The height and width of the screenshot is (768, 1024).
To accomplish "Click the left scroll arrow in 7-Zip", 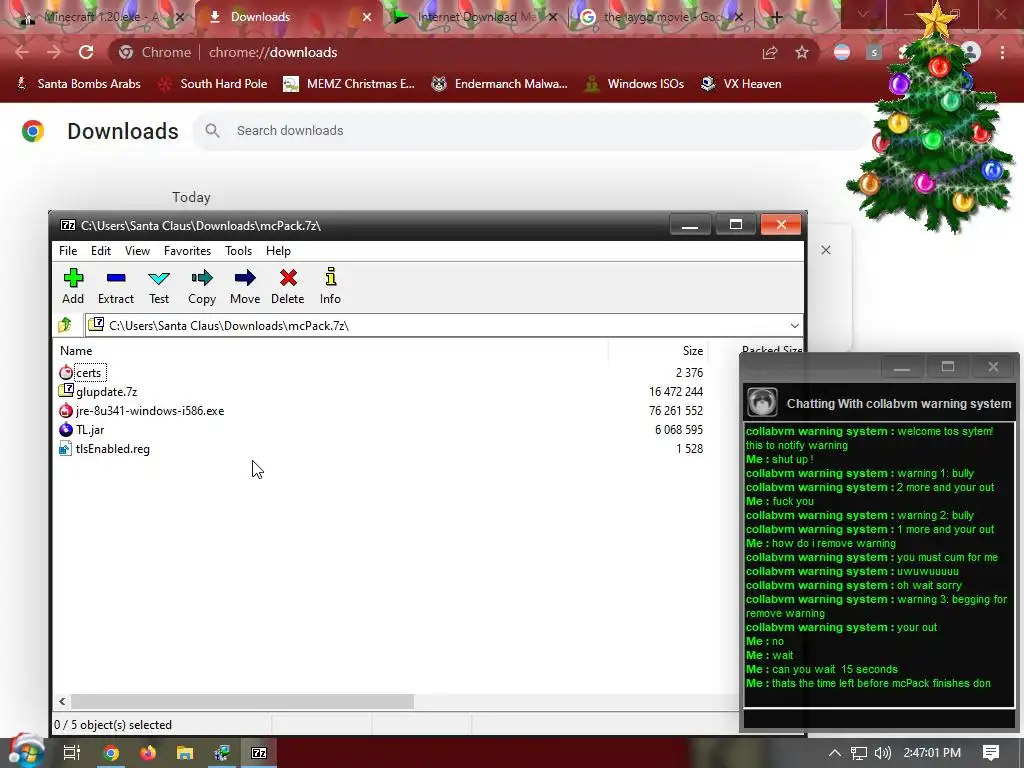I will [x=62, y=701].
